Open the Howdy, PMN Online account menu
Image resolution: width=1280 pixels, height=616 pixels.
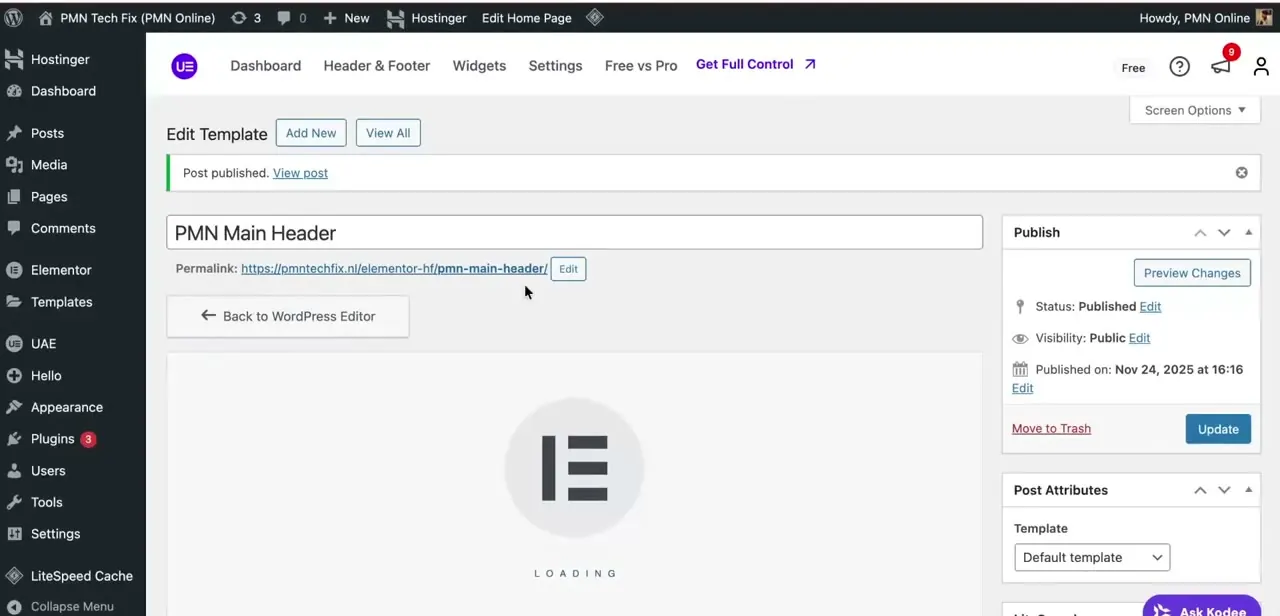click(x=1206, y=18)
